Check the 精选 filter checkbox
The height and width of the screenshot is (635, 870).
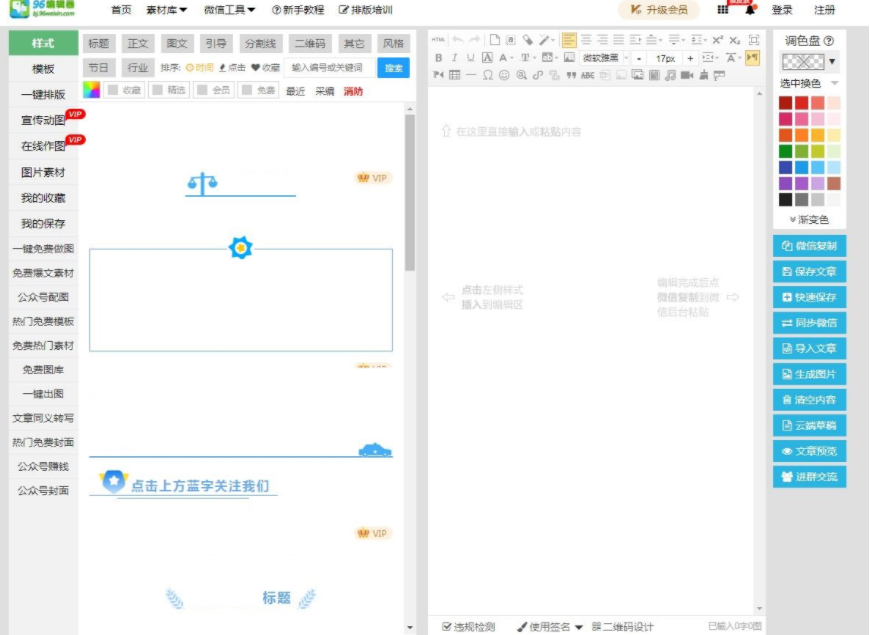[158, 90]
